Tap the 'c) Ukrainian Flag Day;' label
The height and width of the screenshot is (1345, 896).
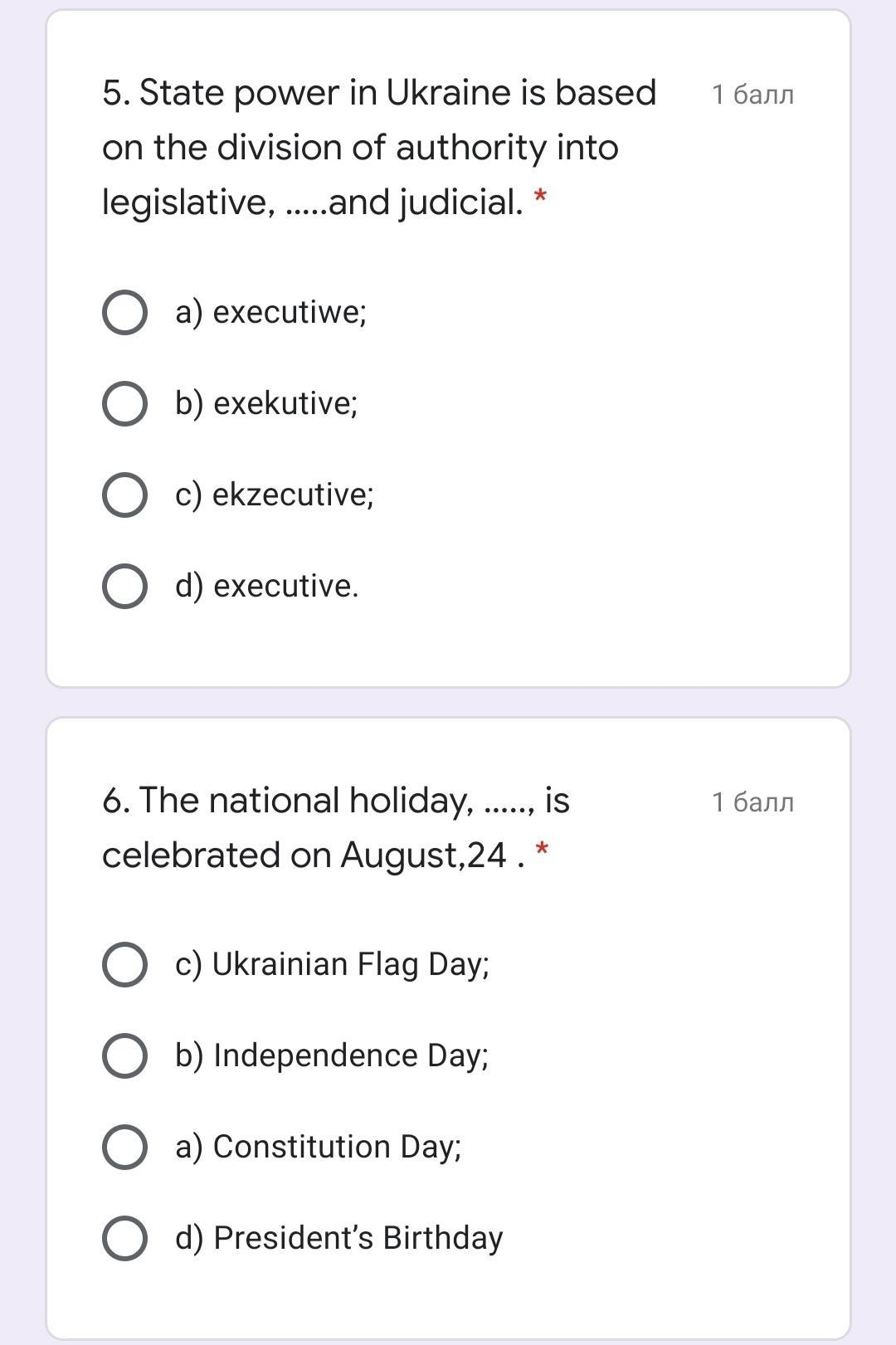(x=332, y=965)
